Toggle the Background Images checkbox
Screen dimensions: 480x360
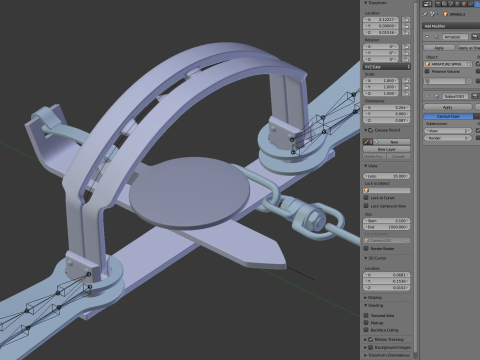tap(371, 347)
